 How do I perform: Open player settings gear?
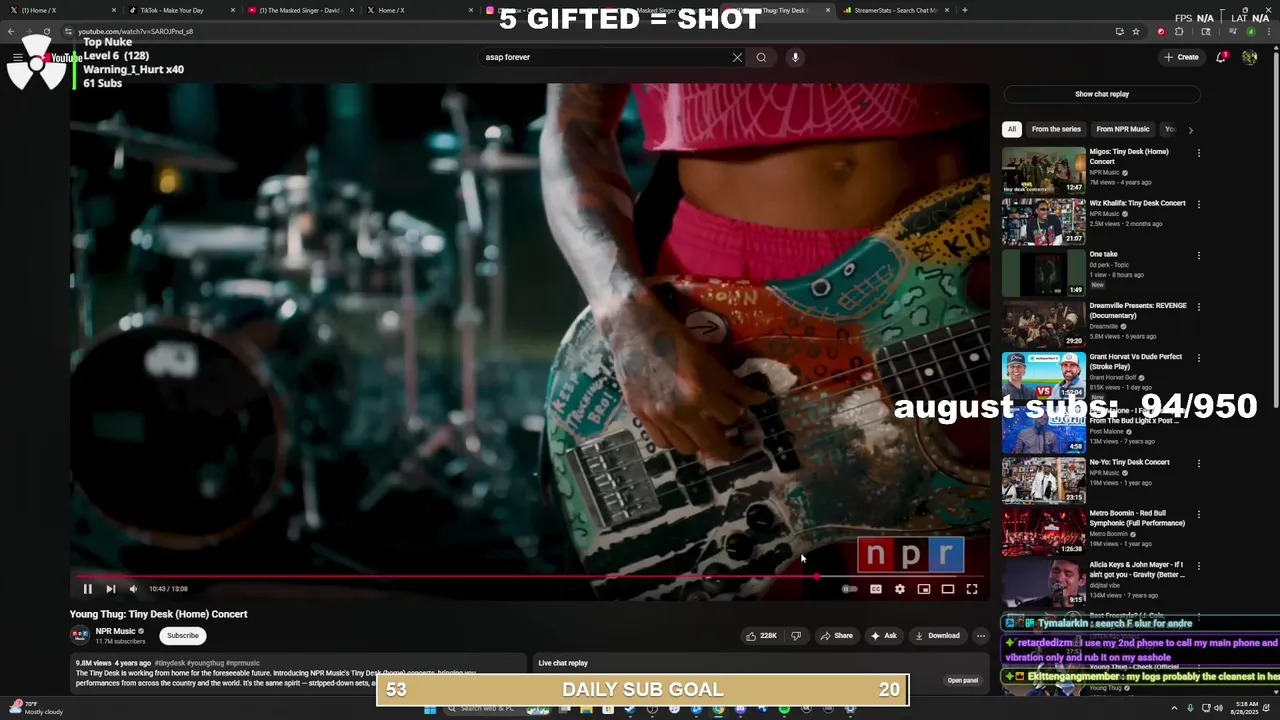(900, 589)
